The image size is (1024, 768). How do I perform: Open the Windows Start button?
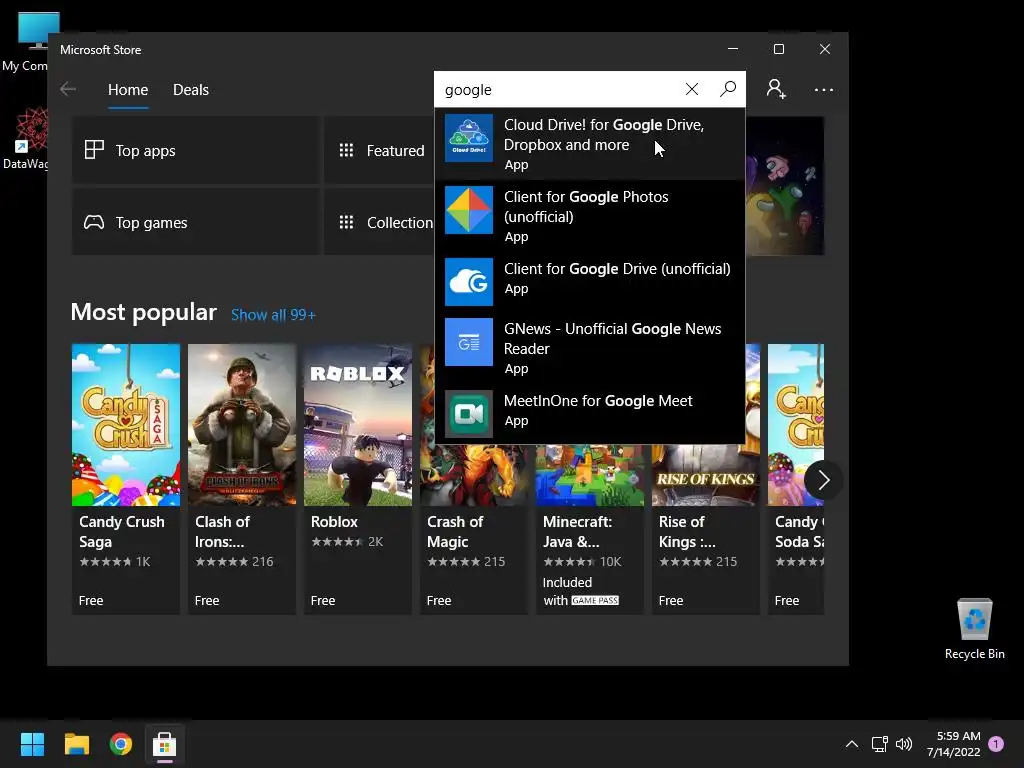pos(32,744)
